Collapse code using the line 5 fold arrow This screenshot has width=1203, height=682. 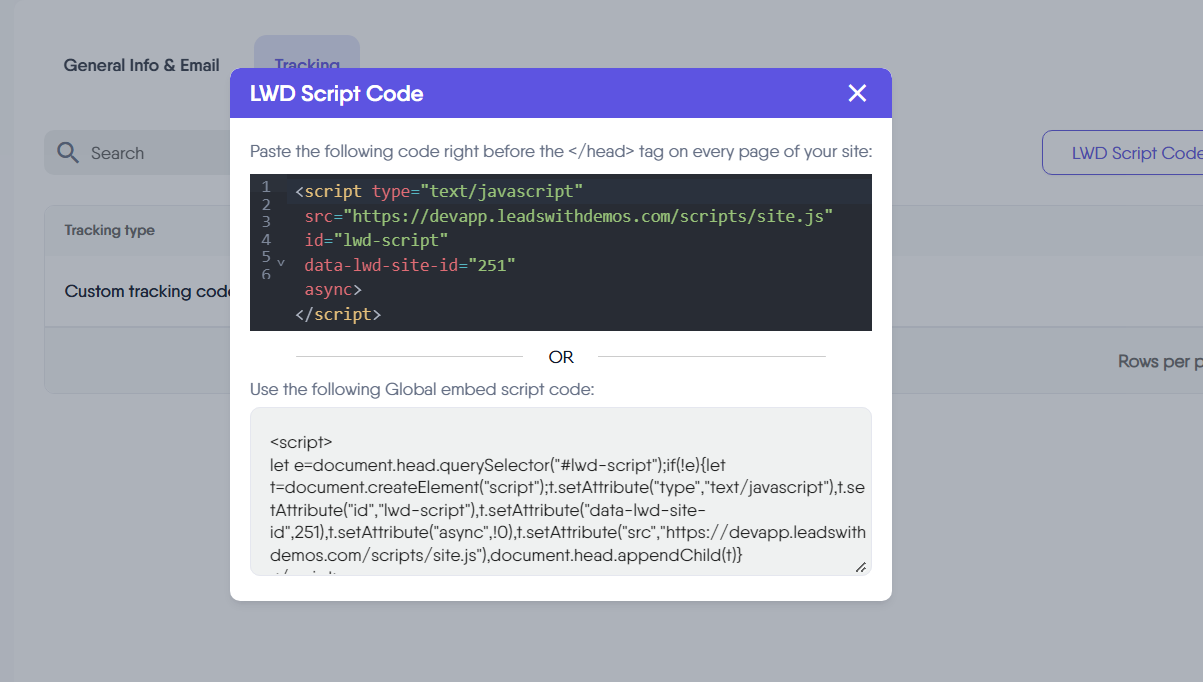280,262
